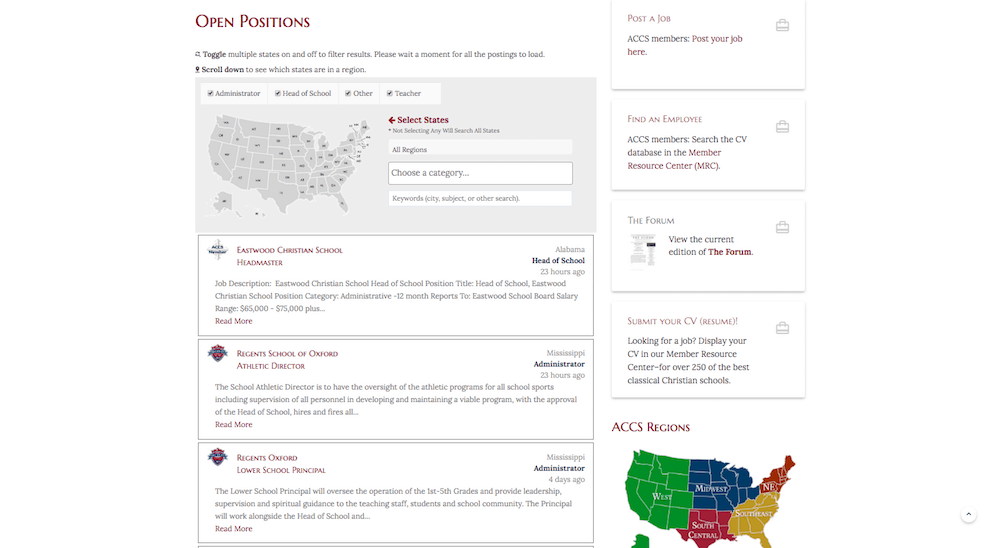The height and width of the screenshot is (548, 1000).
Task: Click the briefcase icon in Post a Job
Action: tap(782, 26)
